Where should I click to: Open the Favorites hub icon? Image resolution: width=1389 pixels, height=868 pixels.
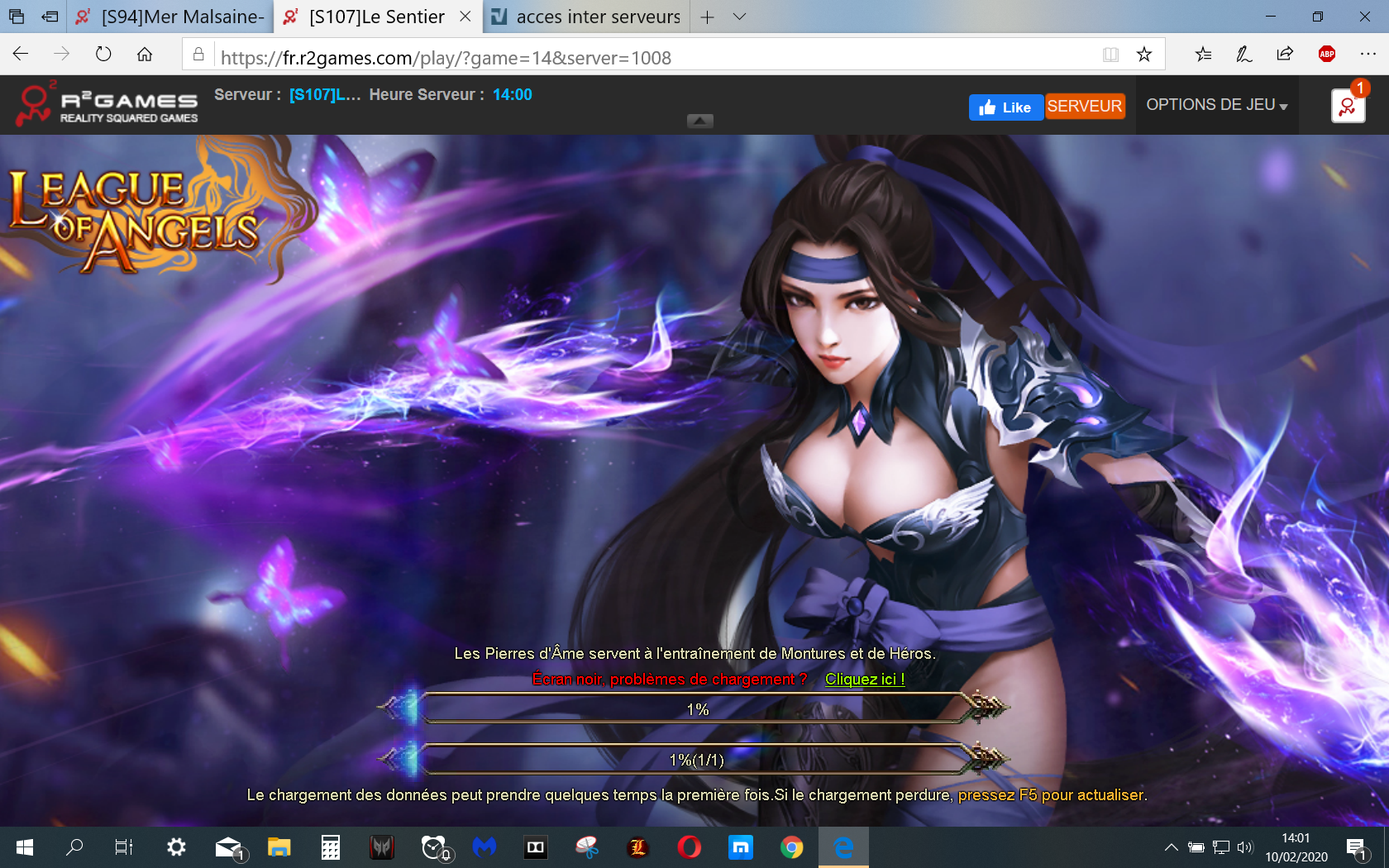click(1203, 55)
